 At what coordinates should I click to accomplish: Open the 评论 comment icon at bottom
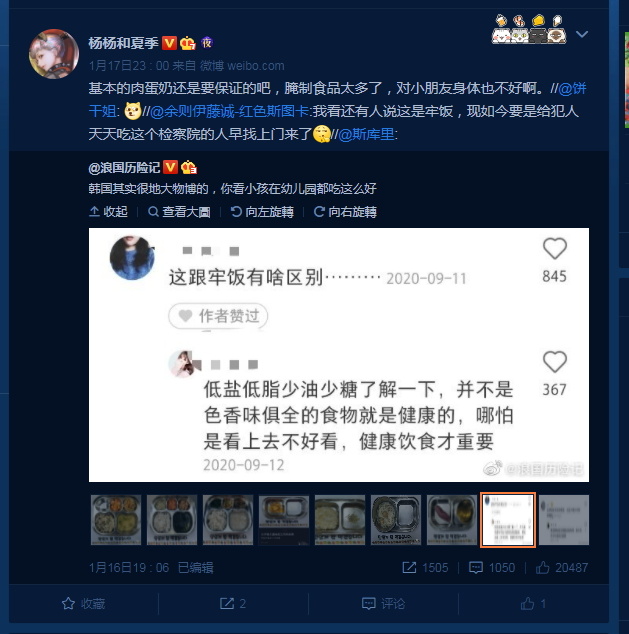pos(368,604)
